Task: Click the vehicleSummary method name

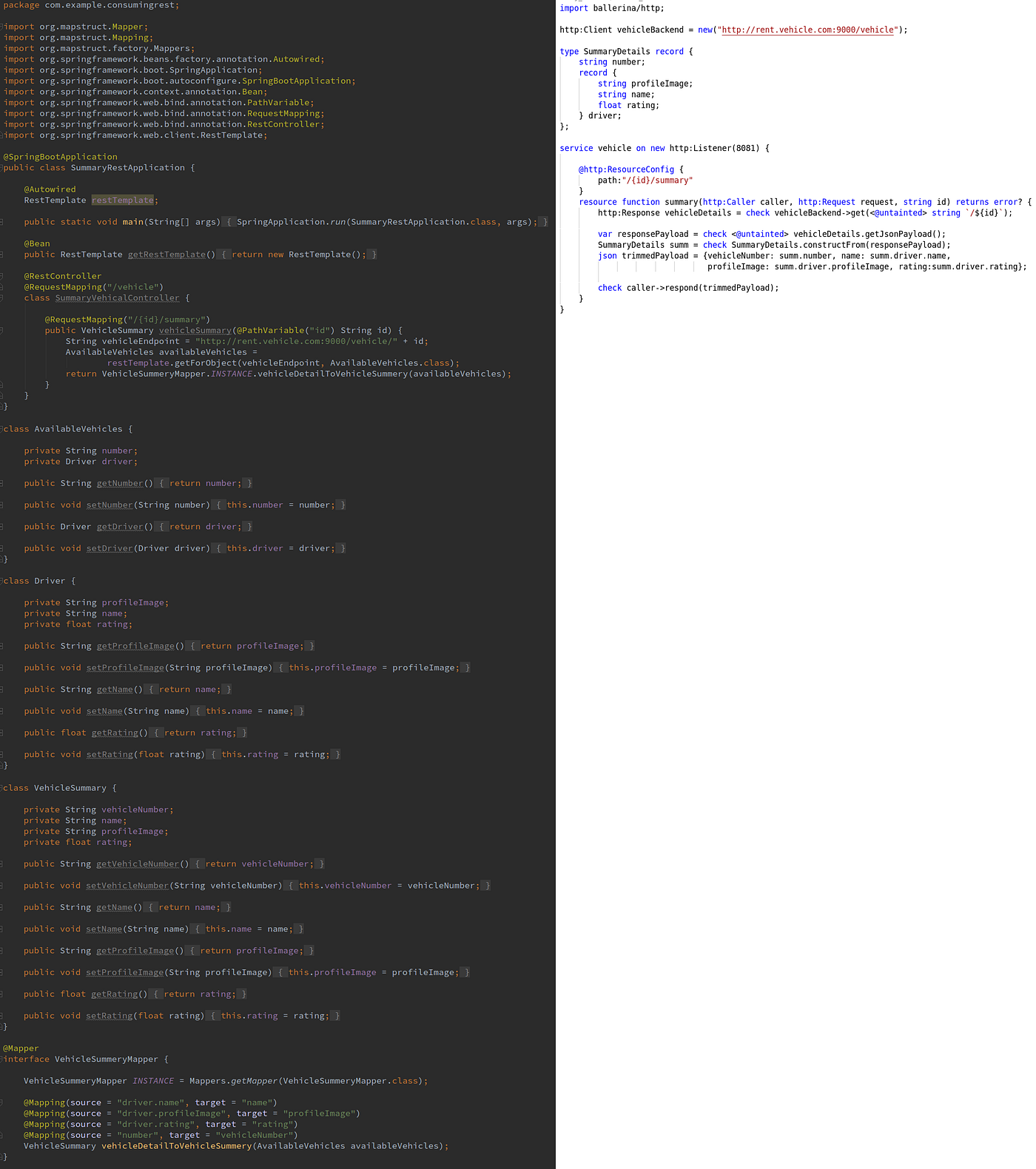Action: 195,331
